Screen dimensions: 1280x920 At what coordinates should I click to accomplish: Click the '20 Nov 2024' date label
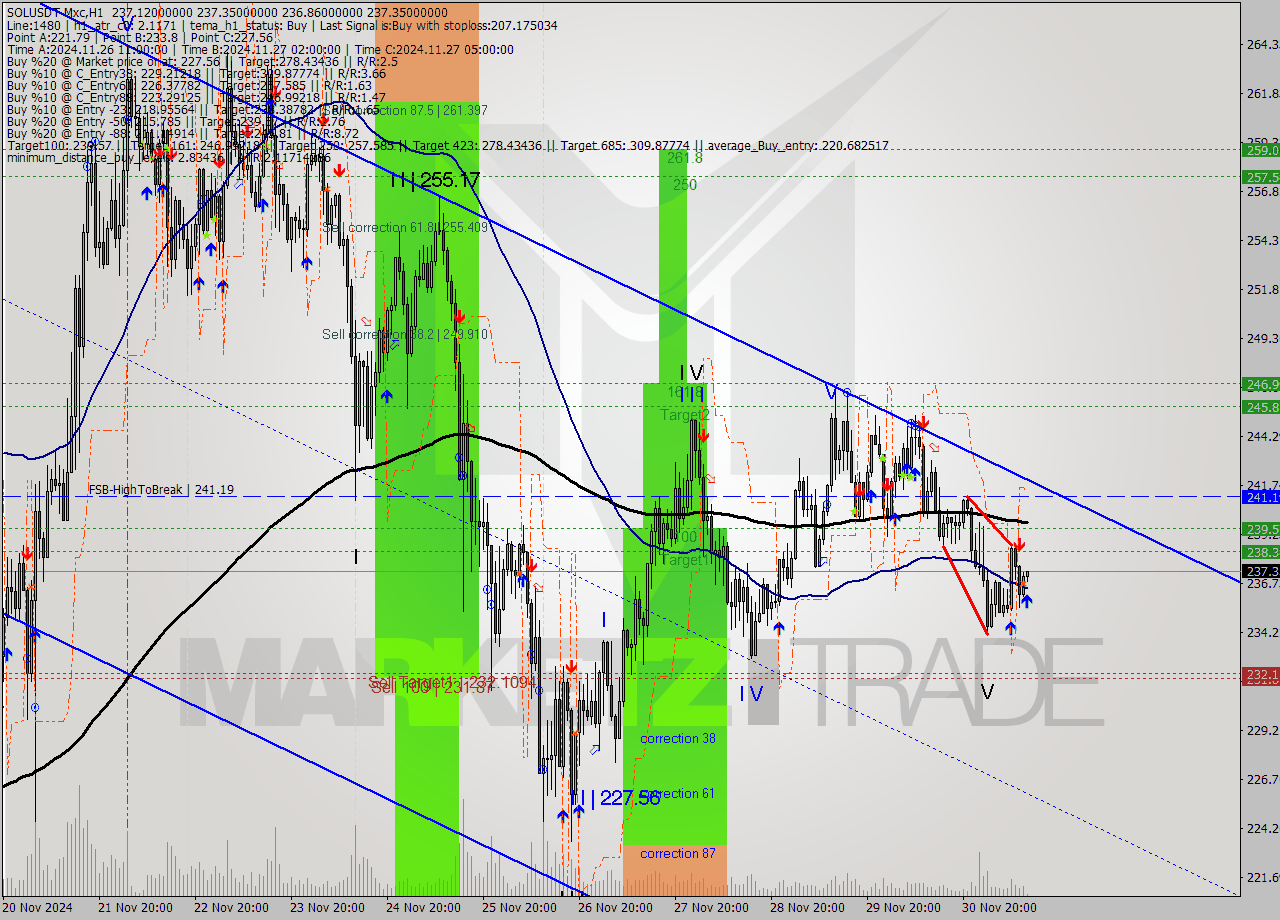(x=38, y=908)
